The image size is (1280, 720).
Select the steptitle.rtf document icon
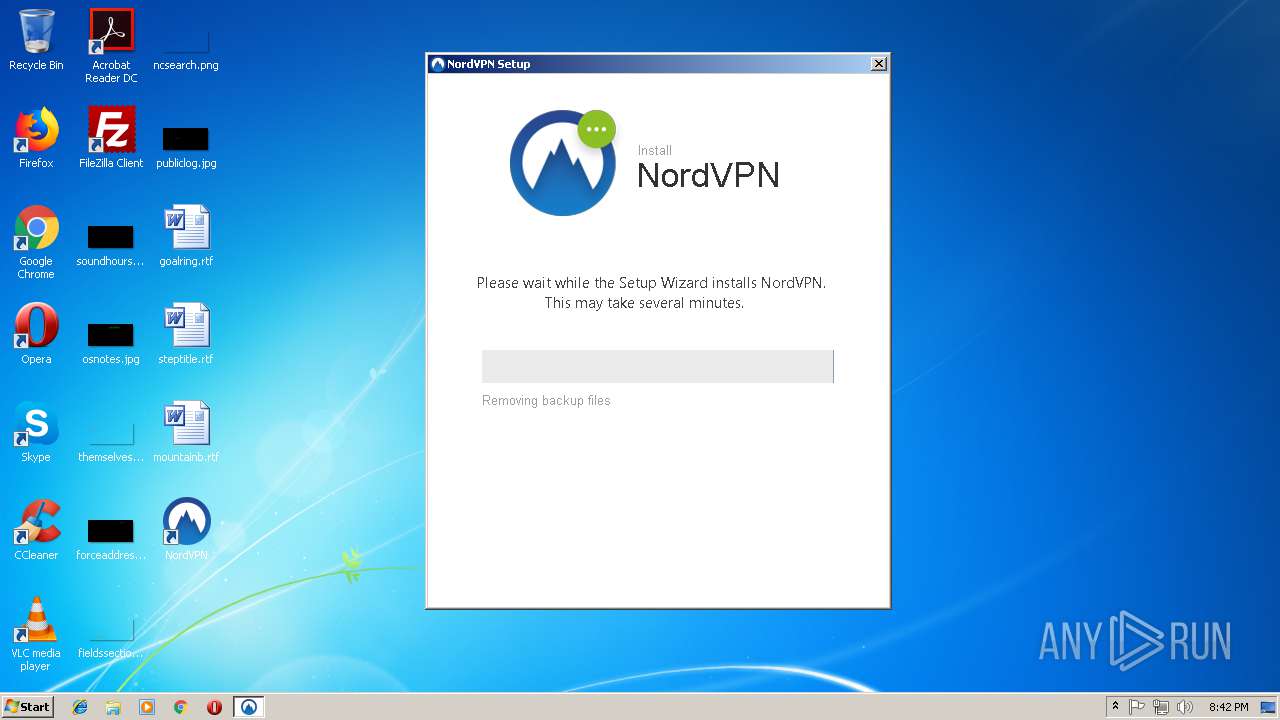(186, 334)
